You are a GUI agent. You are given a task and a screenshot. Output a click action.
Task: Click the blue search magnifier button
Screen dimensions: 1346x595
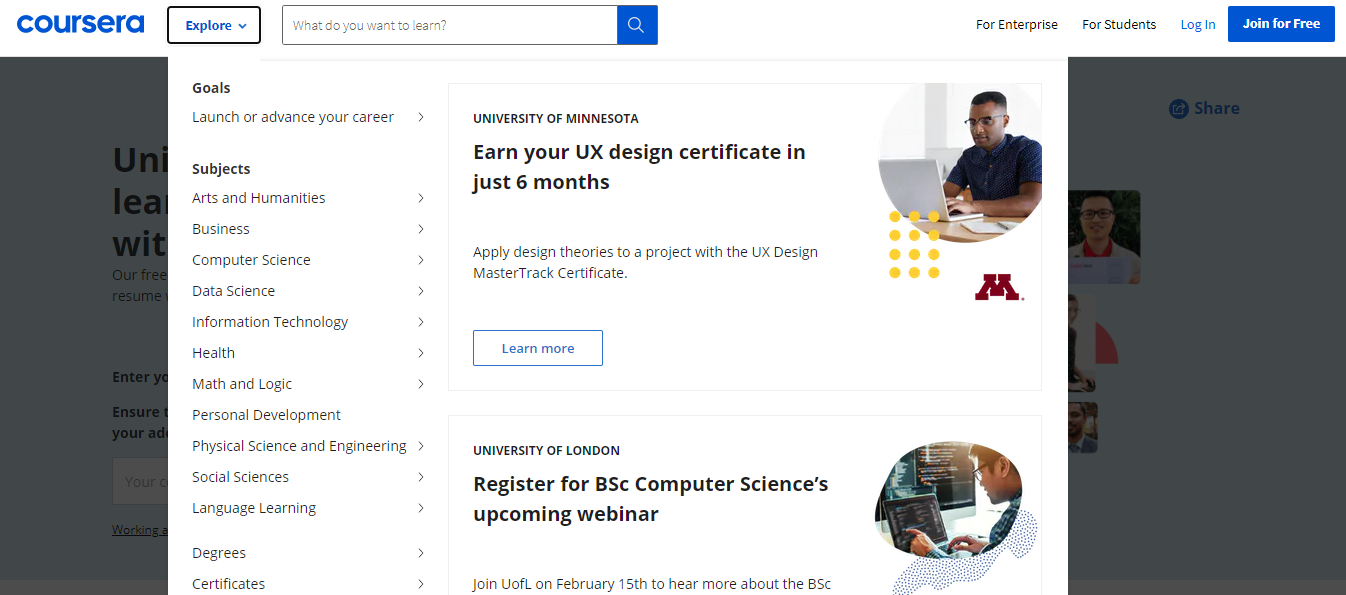click(637, 25)
